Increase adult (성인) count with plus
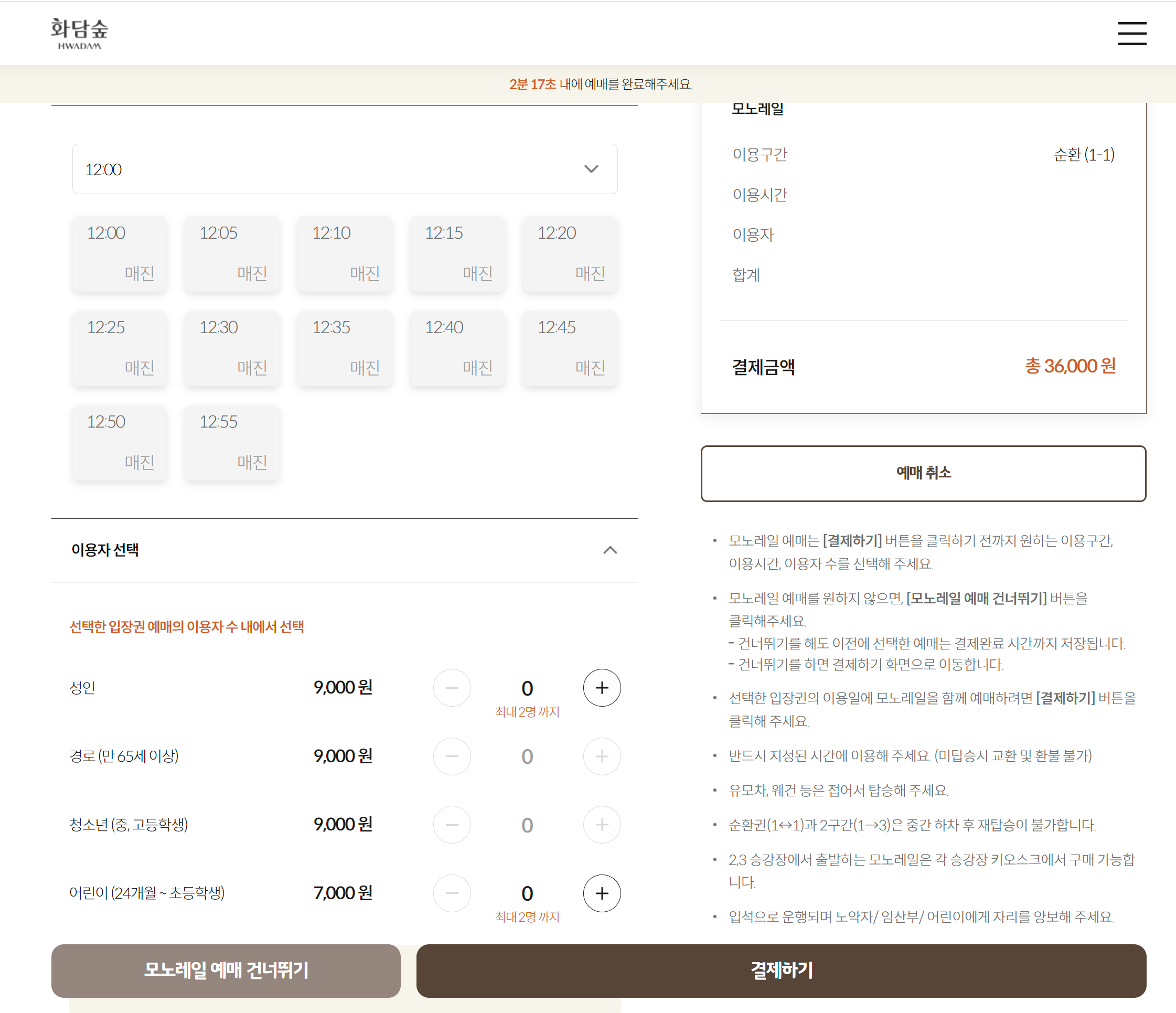Image resolution: width=1176 pixels, height=1013 pixels. [x=602, y=688]
